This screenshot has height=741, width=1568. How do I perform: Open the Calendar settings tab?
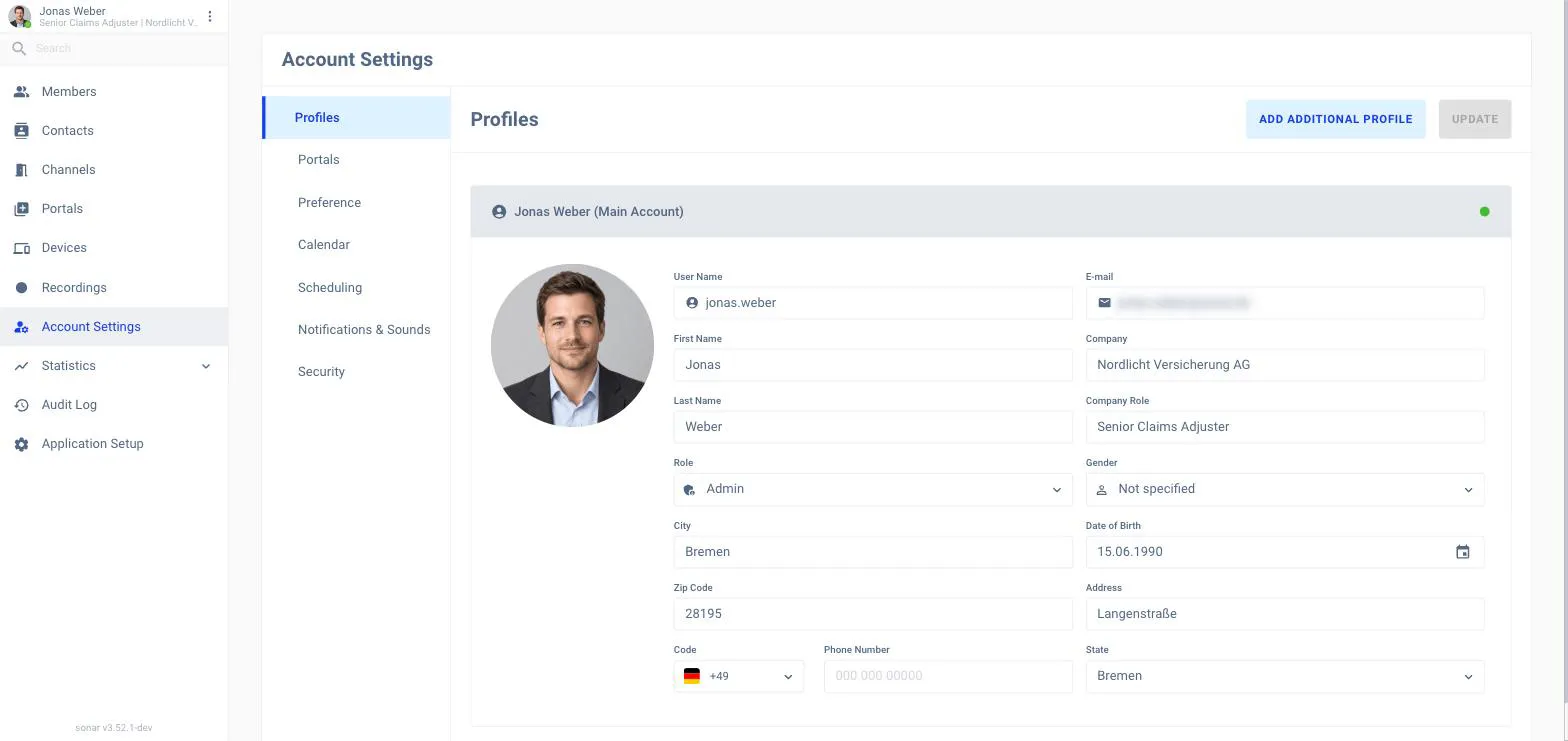coord(357,245)
